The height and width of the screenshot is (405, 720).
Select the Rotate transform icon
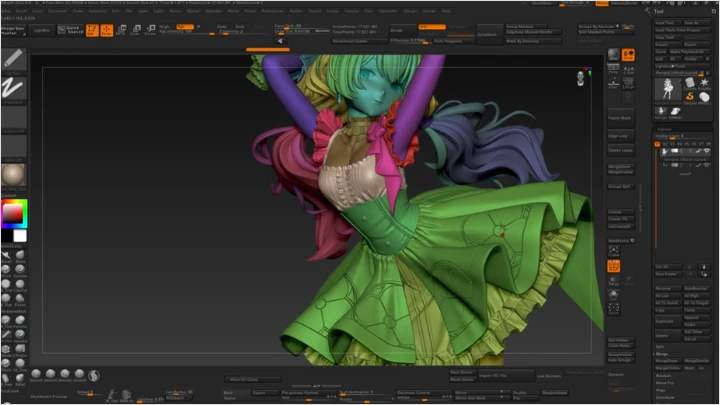click(x=150, y=30)
